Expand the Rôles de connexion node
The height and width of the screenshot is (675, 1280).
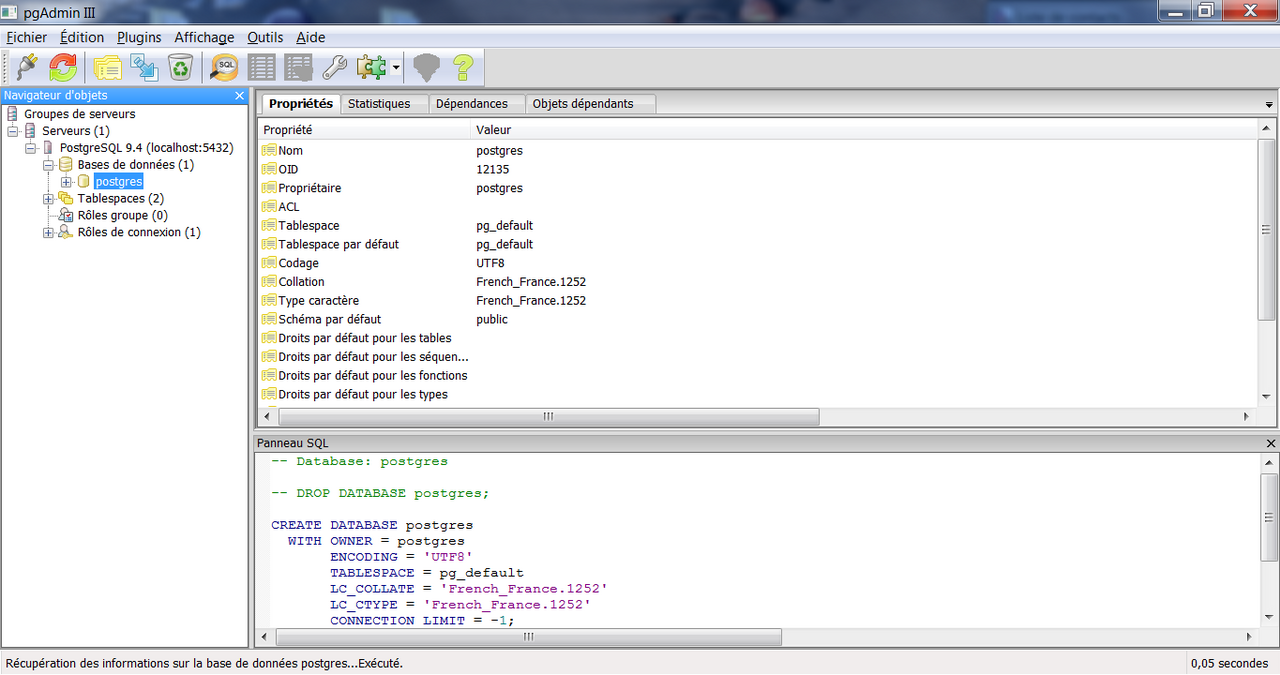click(49, 233)
